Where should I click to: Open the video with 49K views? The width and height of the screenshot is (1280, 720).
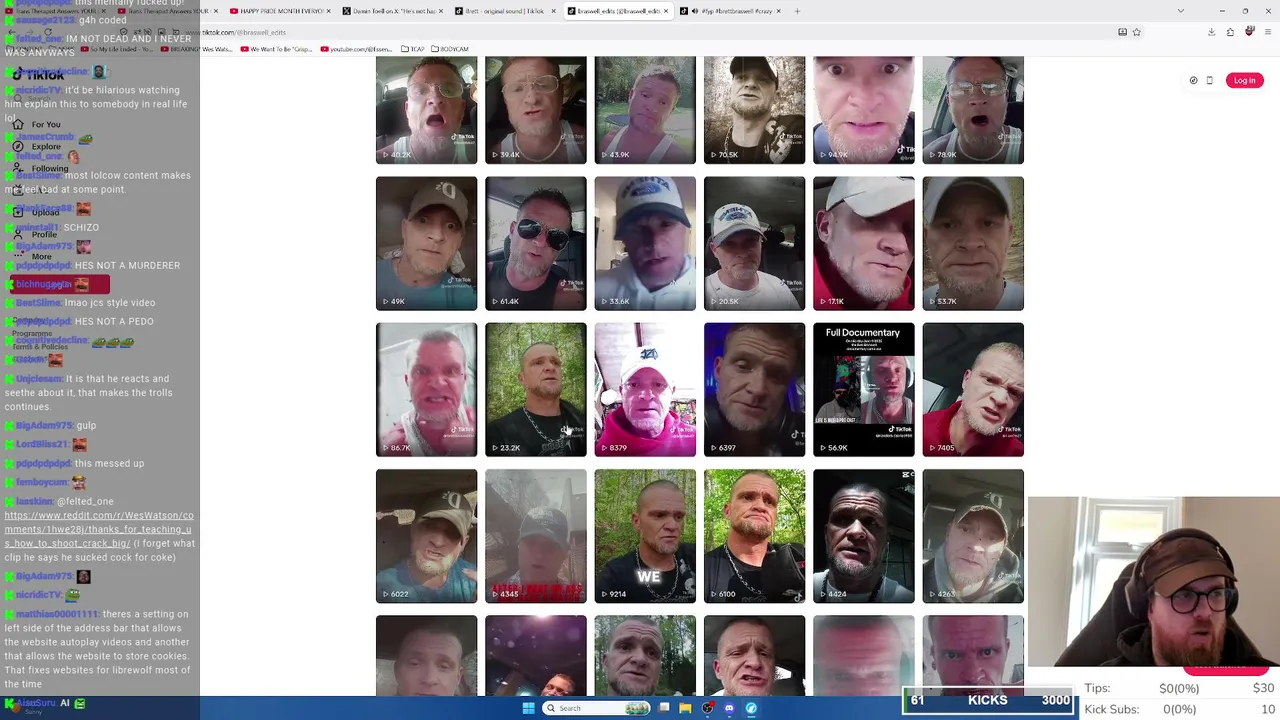426,243
